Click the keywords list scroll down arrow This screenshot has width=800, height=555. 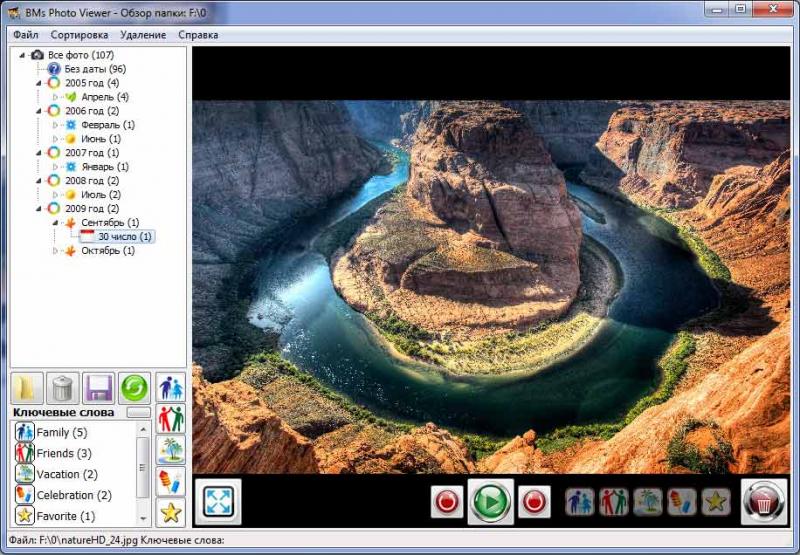tap(143, 519)
